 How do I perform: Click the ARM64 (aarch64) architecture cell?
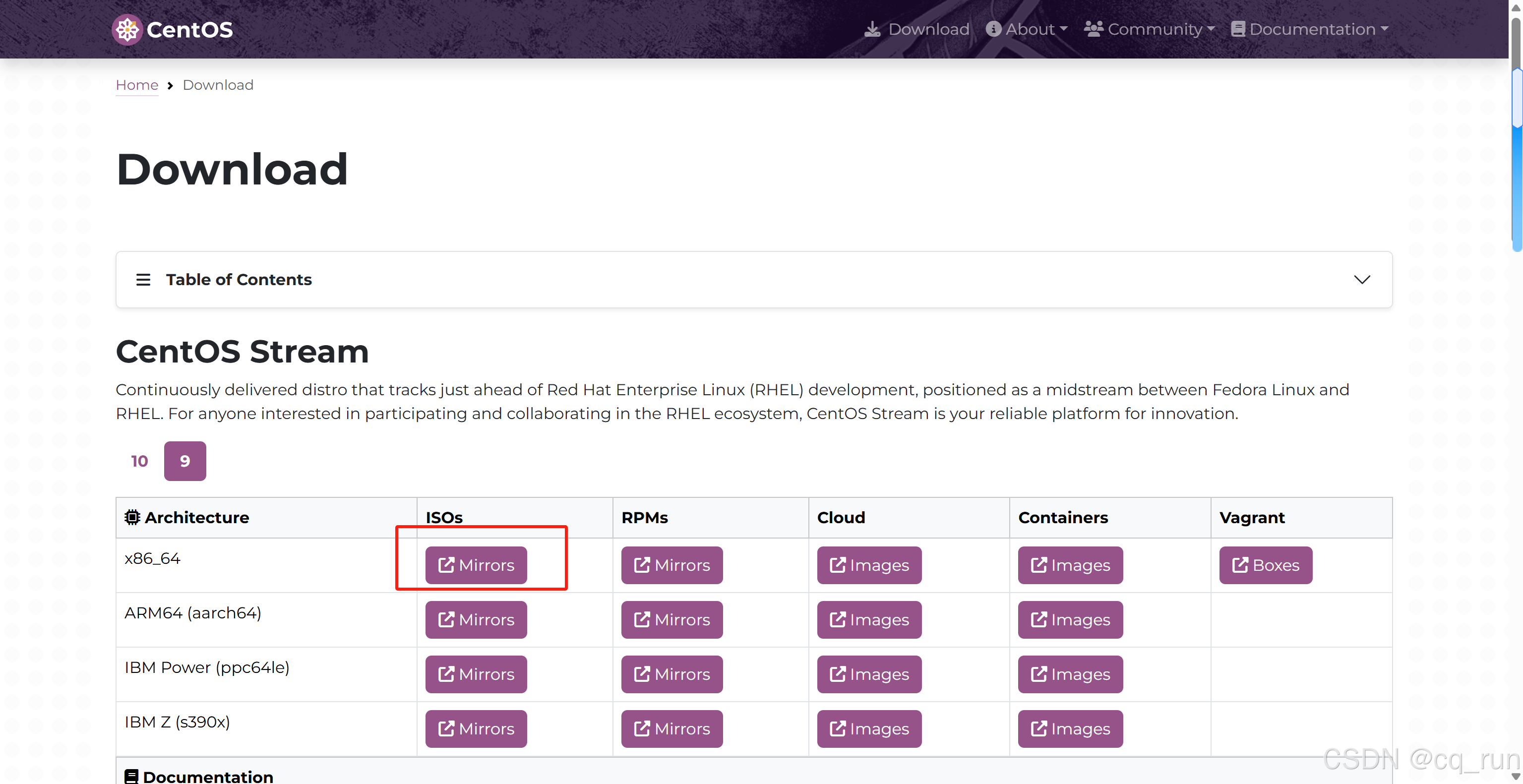point(266,620)
